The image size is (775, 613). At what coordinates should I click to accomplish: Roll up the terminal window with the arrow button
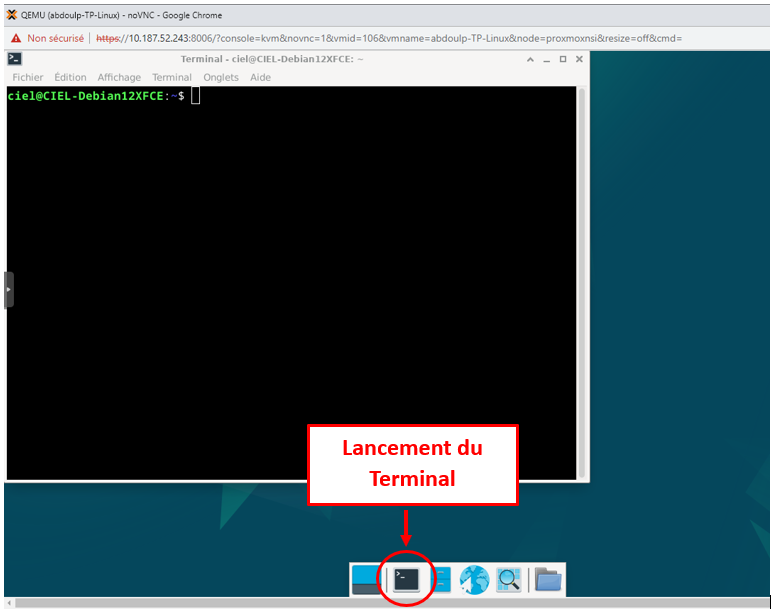click(530, 59)
